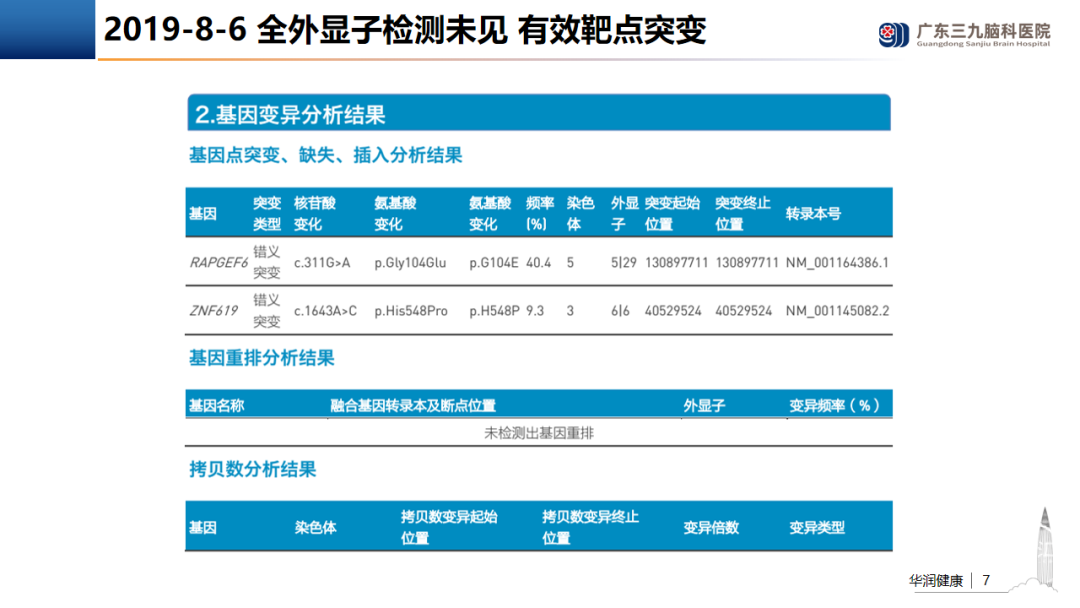This screenshot has height=608, width=1080.
Task: Click the text 未检测出基因重排
Action: click(x=539, y=432)
